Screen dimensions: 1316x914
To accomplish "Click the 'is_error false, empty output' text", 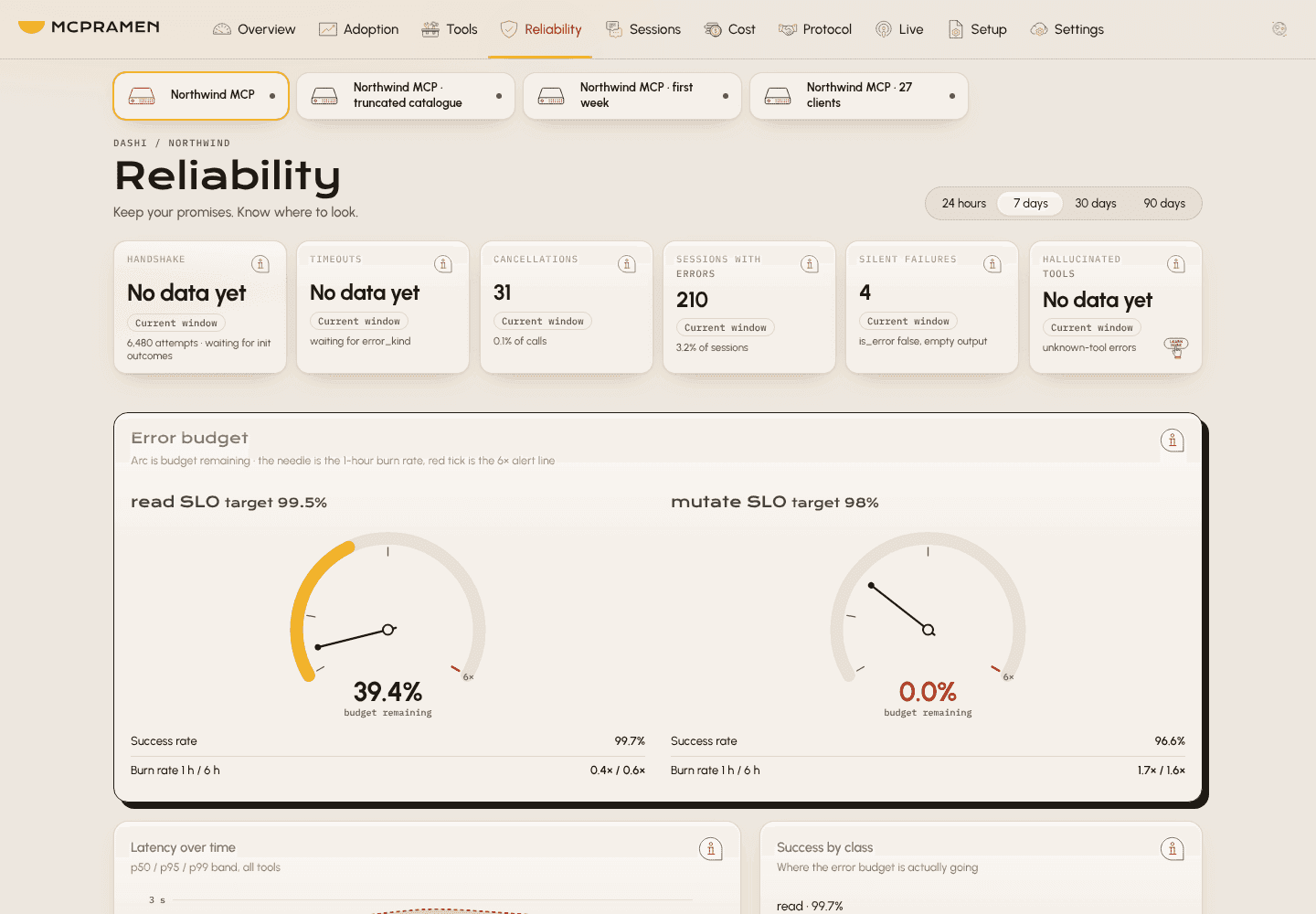I will point(923,341).
